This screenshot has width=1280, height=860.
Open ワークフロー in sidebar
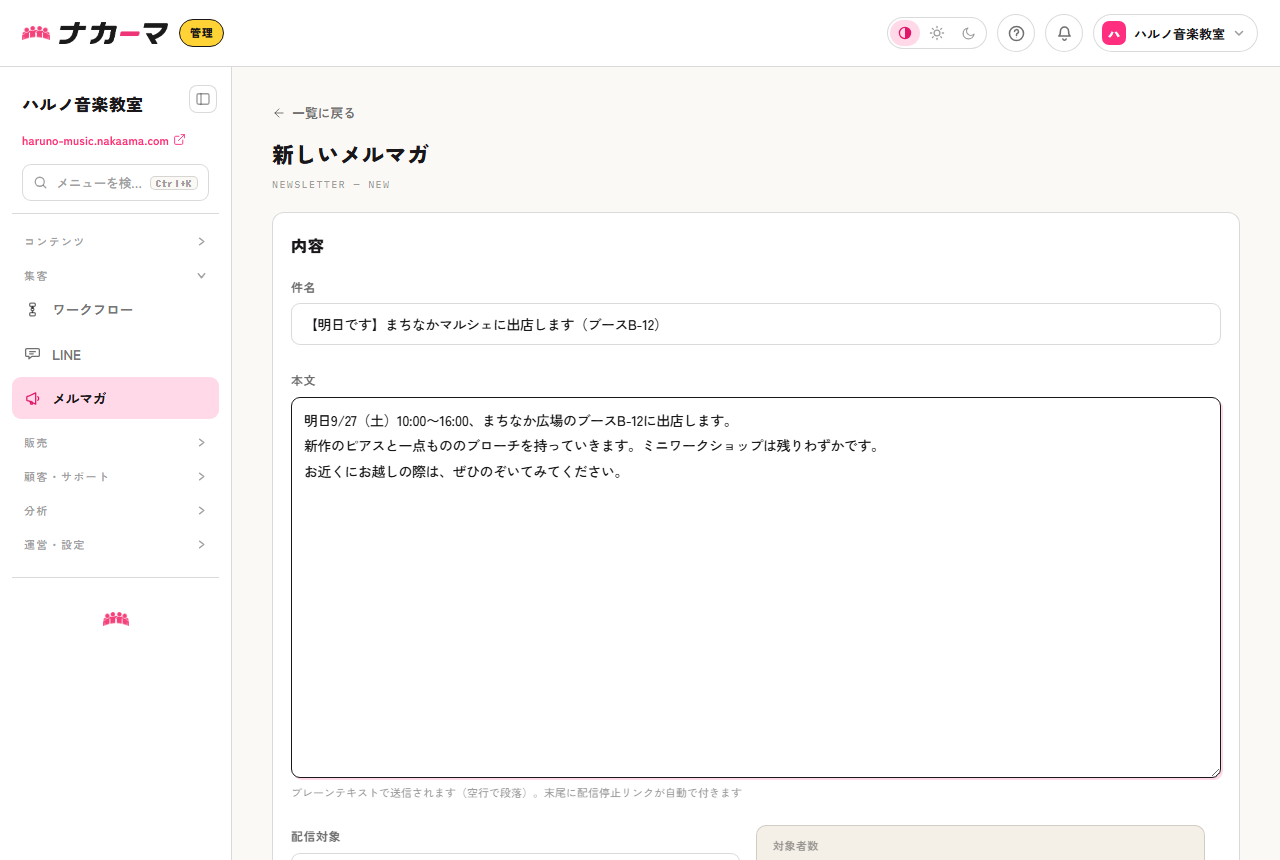pyautogui.click(x=115, y=310)
